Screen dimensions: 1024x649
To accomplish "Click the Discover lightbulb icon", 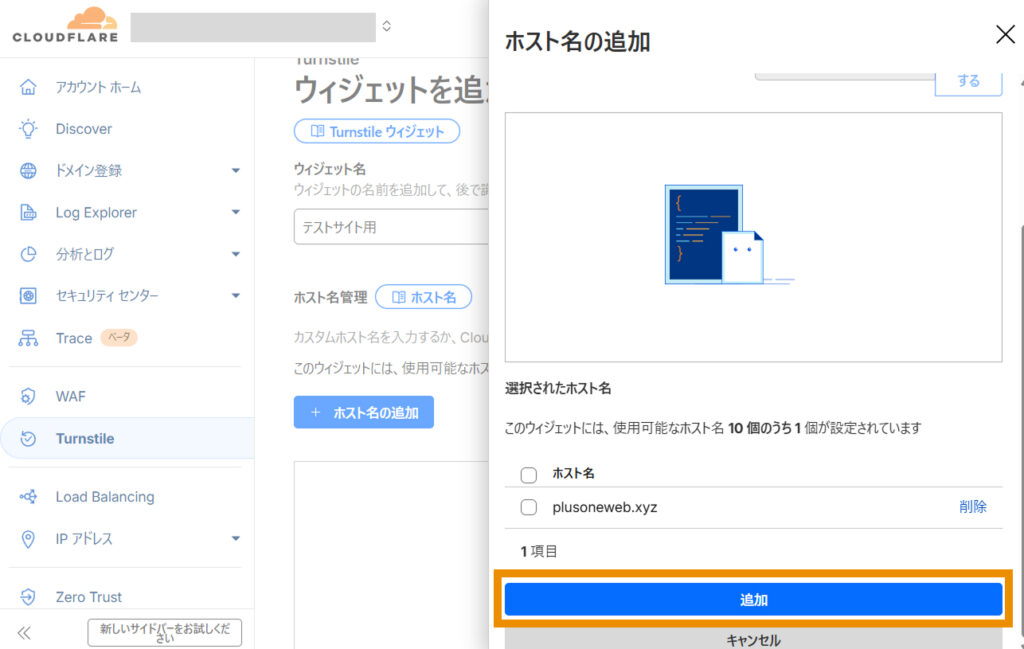I will point(29,129).
